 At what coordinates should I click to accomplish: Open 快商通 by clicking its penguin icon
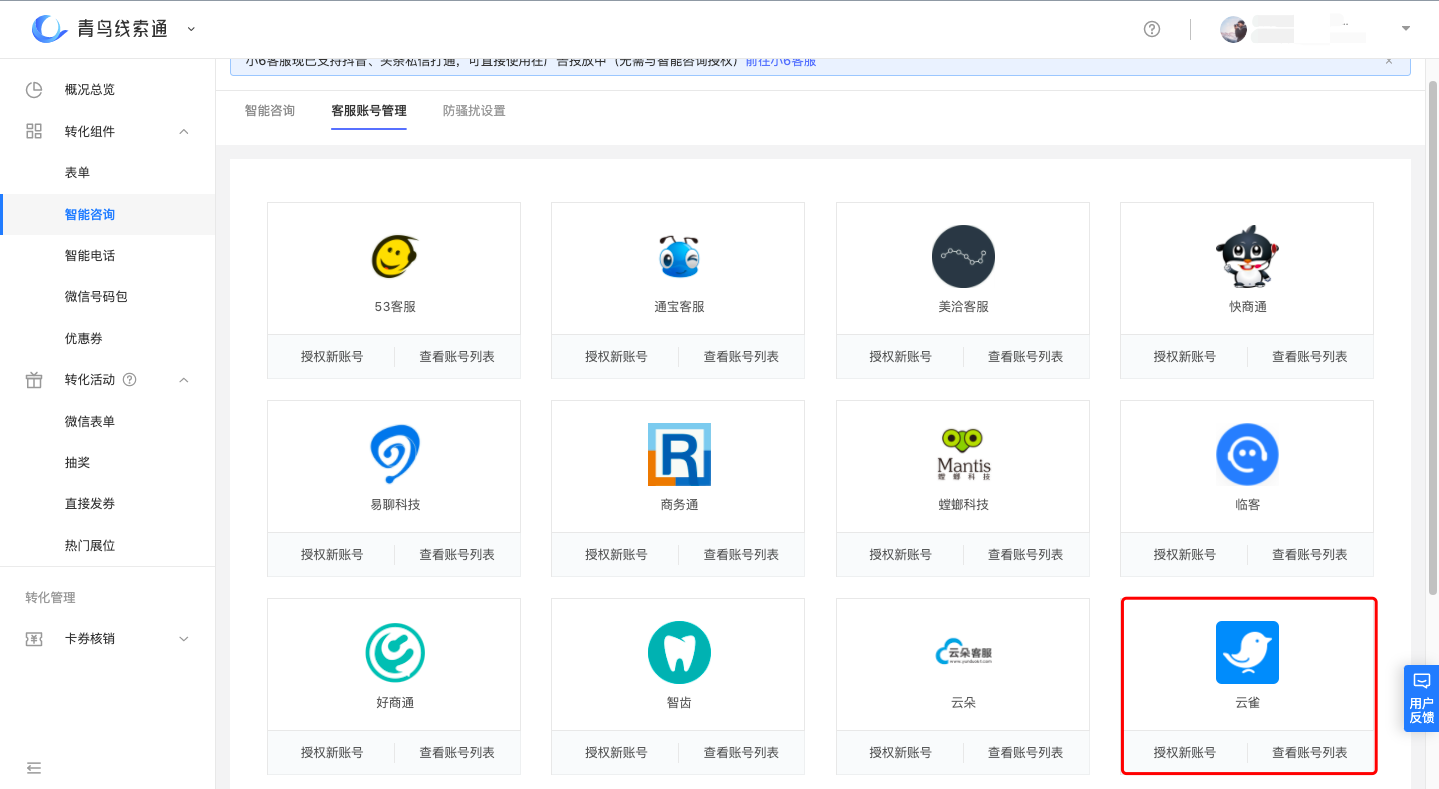tap(1246, 256)
